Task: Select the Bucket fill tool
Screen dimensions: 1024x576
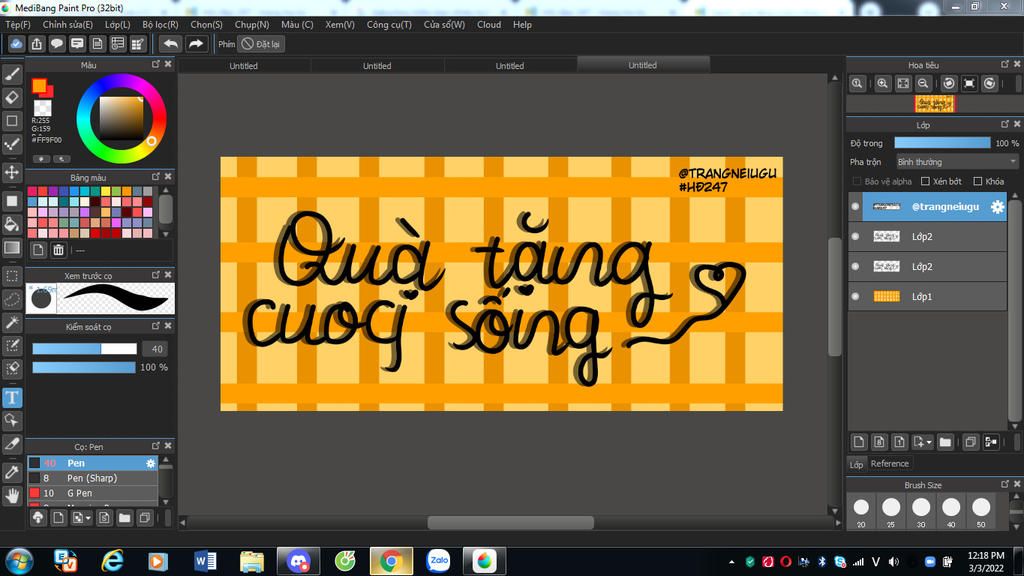Action: click(12, 225)
